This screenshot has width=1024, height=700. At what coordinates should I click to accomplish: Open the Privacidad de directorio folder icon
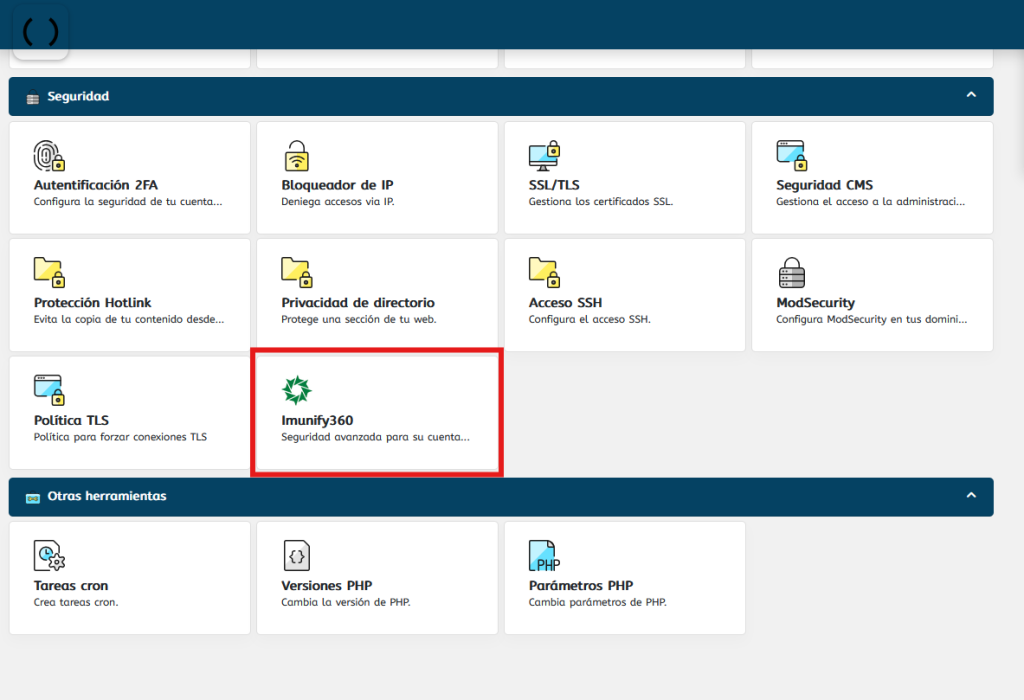click(x=297, y=273)
